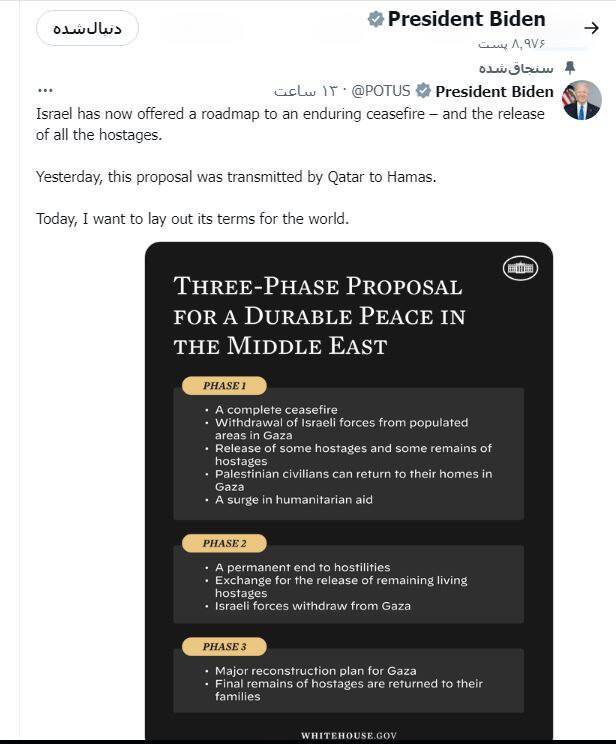
Task: Click the PHASE 1 label in the image
Action: pos(223,385)
